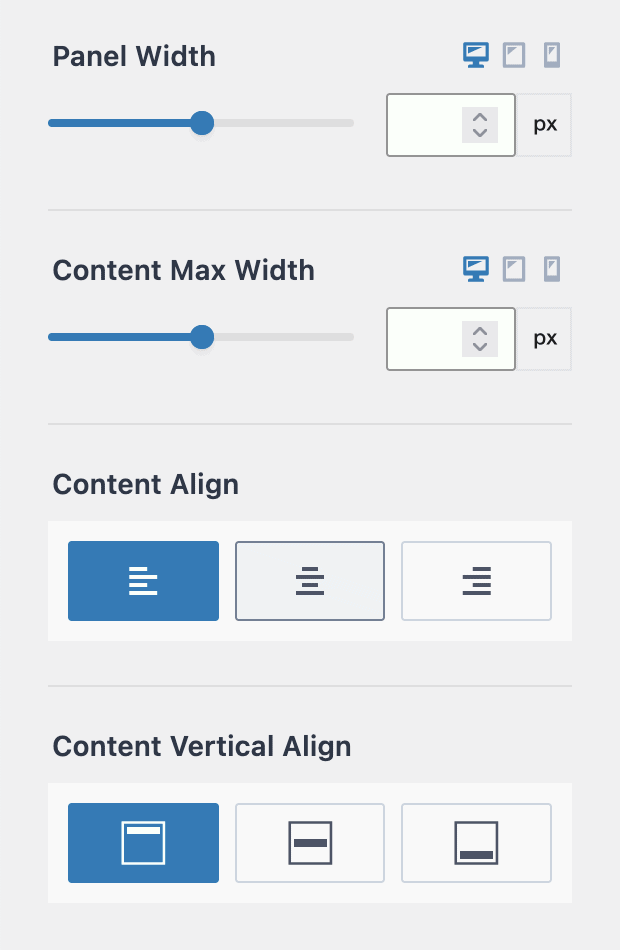620x950 pixels.
Task: Align content to the right
Action: 476,581
